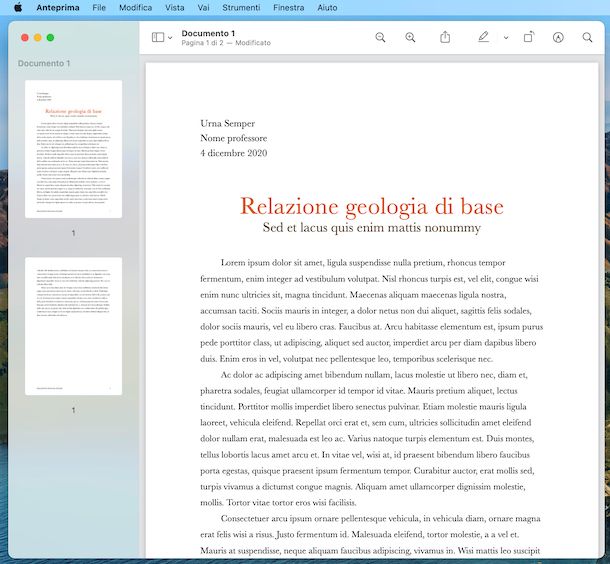Show the Markup toolbar
The image size is (610, 564).
558,37
